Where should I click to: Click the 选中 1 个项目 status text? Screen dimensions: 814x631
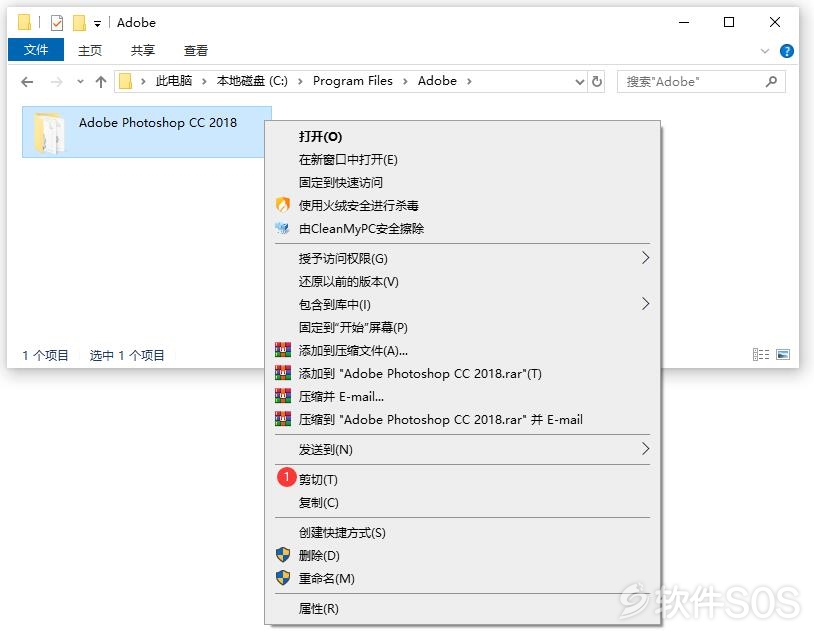click(x=127, y=355)
